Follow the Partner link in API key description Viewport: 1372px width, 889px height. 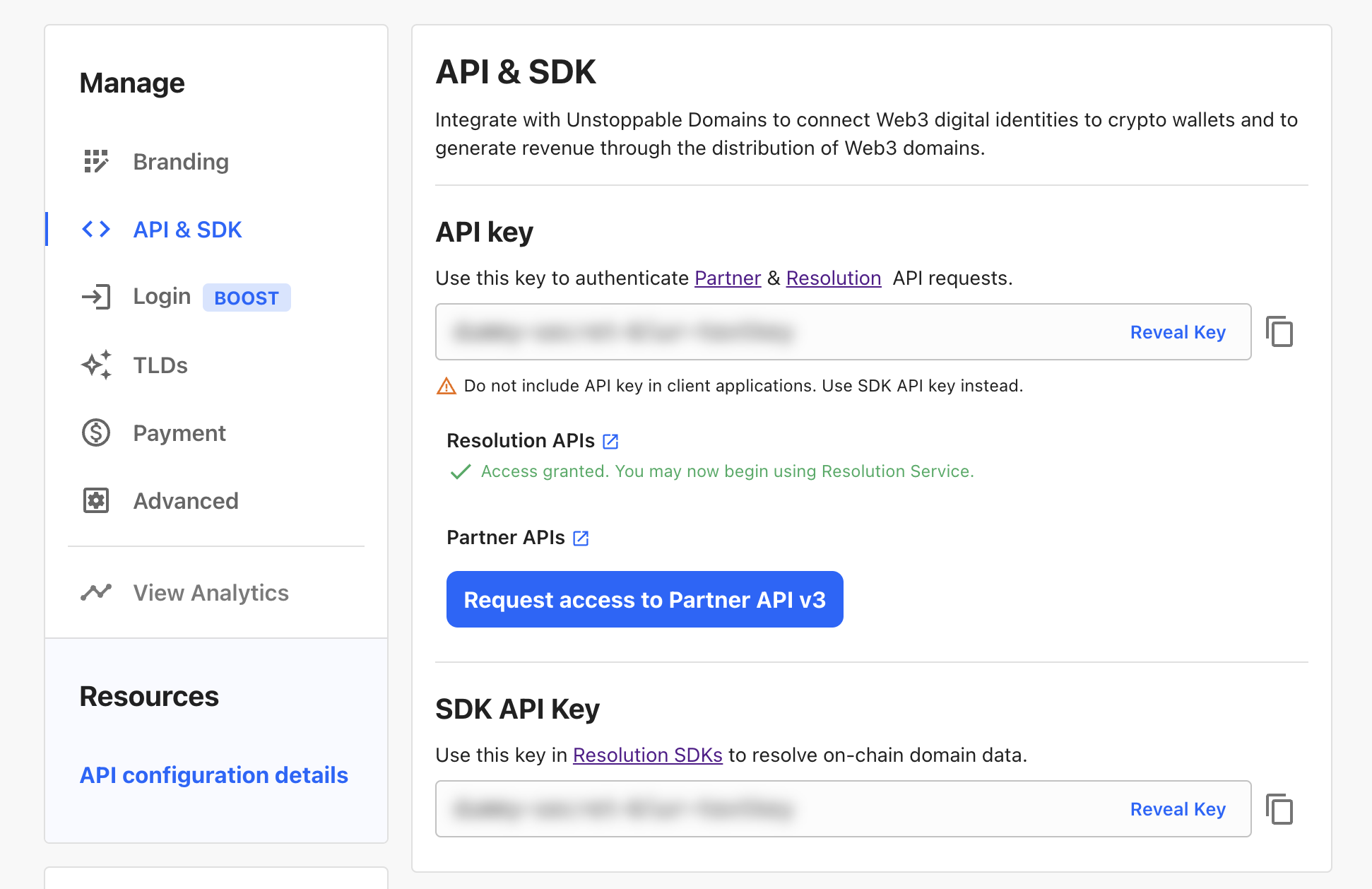[727, 278]
